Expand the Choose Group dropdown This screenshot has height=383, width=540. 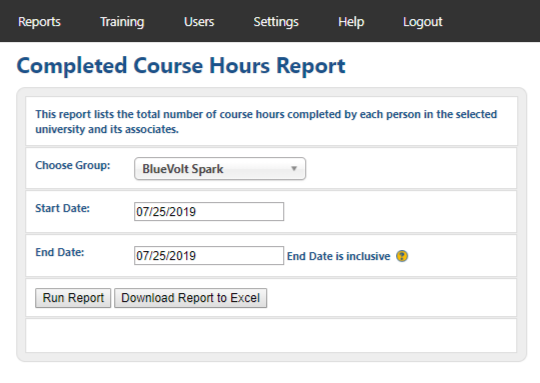pos(220,169)
